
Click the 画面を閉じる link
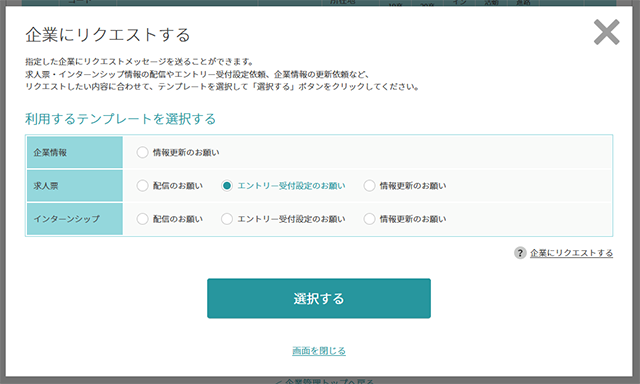pos(319,351)
